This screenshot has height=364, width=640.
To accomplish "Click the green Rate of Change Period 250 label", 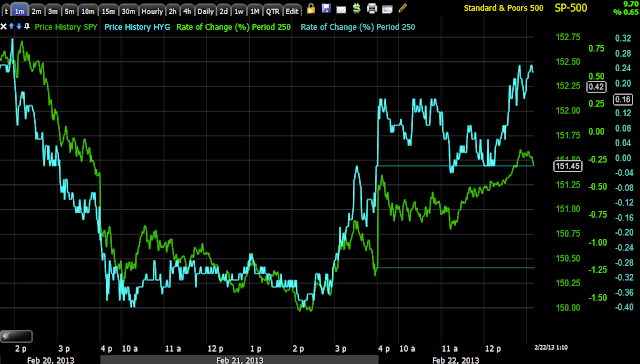I will (233, 27).
